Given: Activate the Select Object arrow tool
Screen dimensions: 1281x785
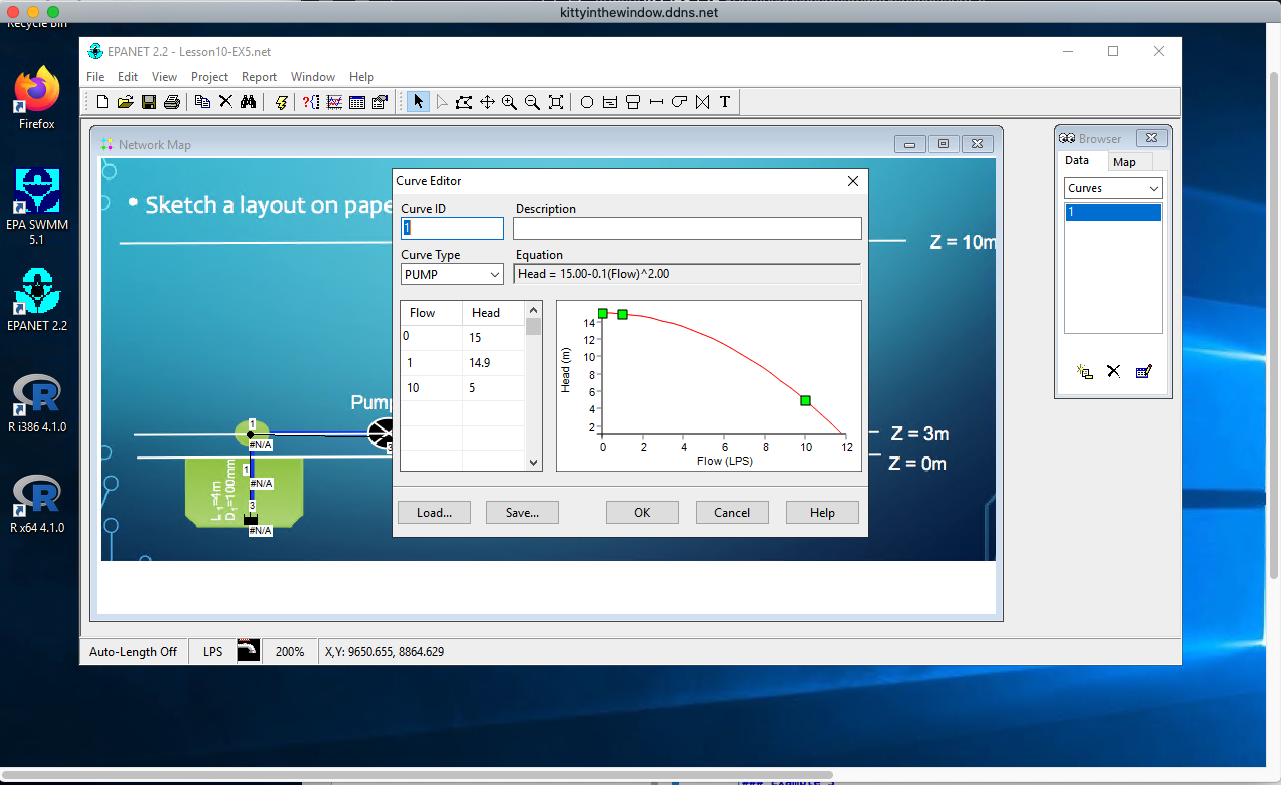Looking at the screenshot, I should coord(418,102).
